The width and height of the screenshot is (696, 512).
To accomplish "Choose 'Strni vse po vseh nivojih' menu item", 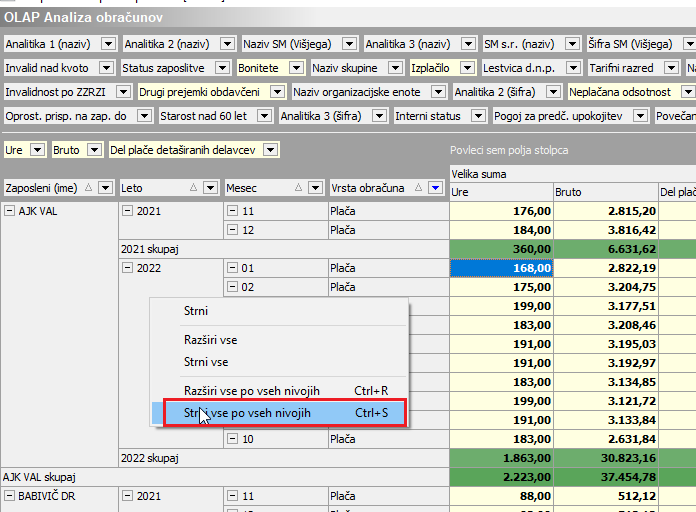I will pyautogui.click(x=247, y=413).
